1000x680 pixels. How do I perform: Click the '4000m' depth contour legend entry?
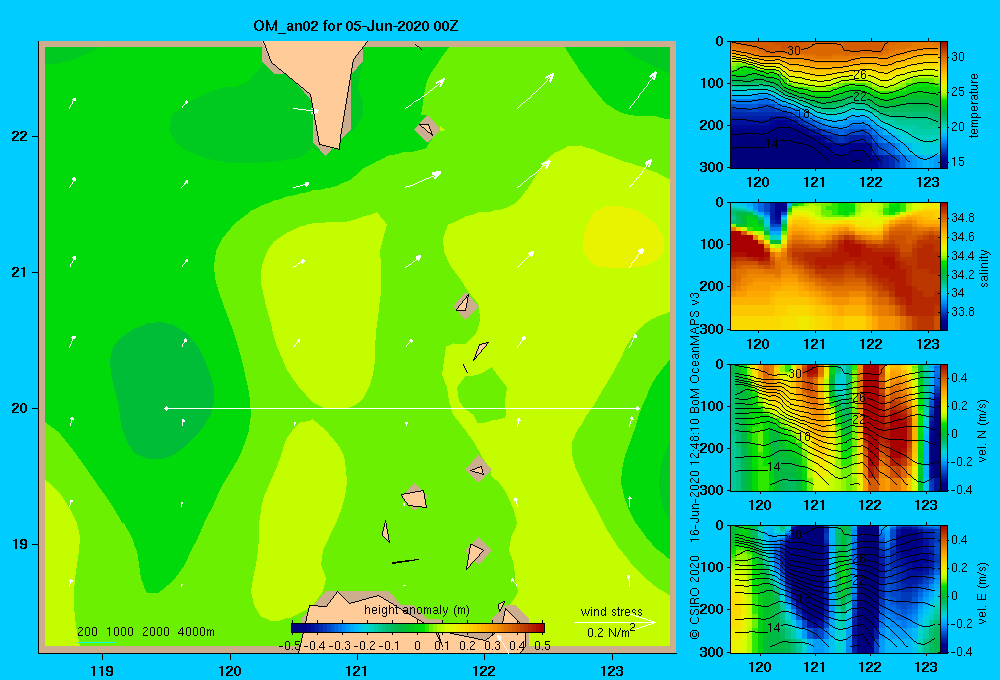pyautogui.click(x=196, y=632)
